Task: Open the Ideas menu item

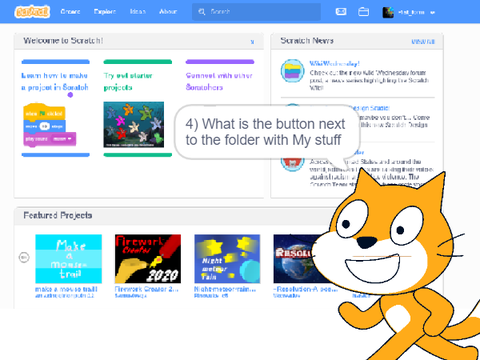Action: [x=138, y=12]
